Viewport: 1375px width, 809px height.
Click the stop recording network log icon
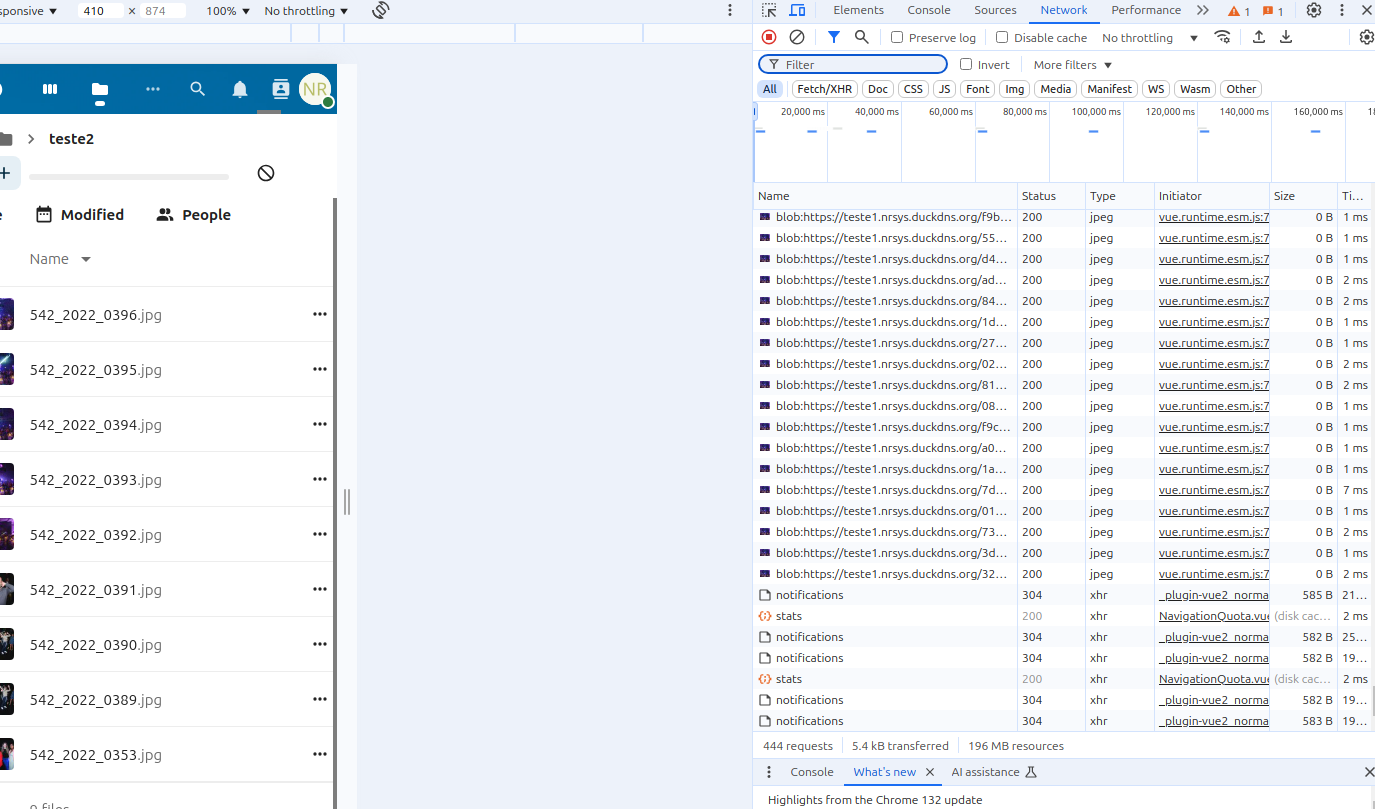click(x=769, y=37)
